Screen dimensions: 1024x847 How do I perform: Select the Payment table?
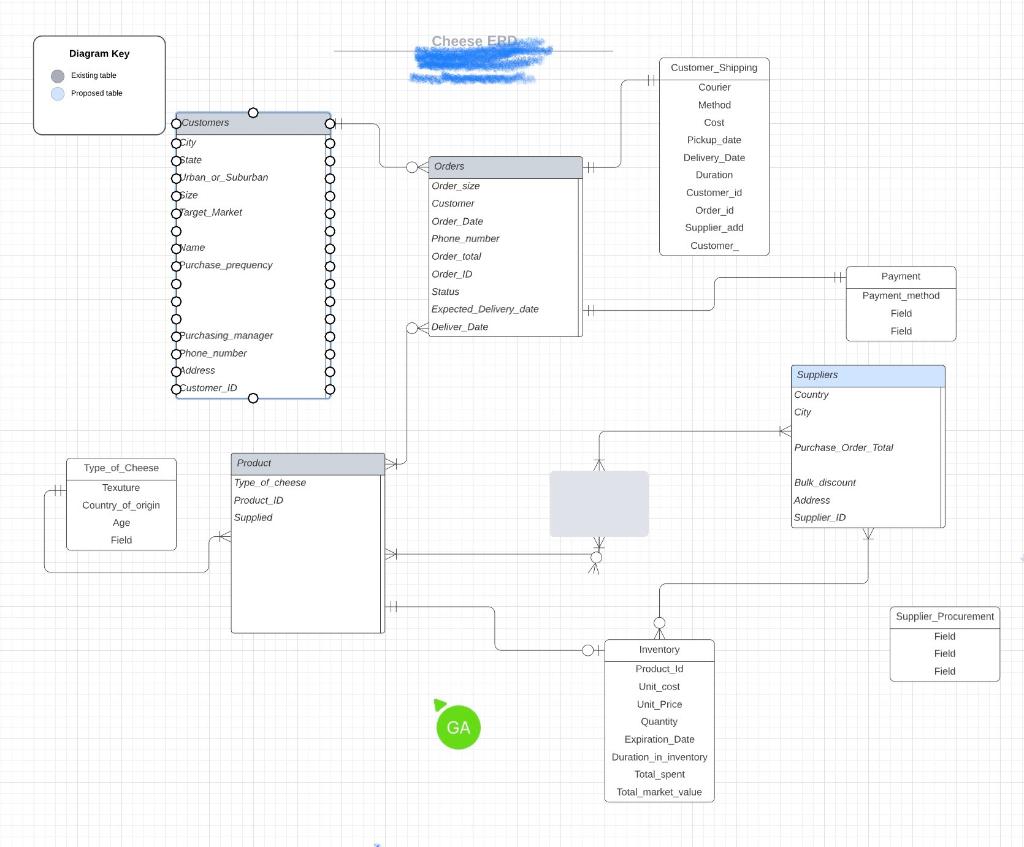[x=900, y=276]
